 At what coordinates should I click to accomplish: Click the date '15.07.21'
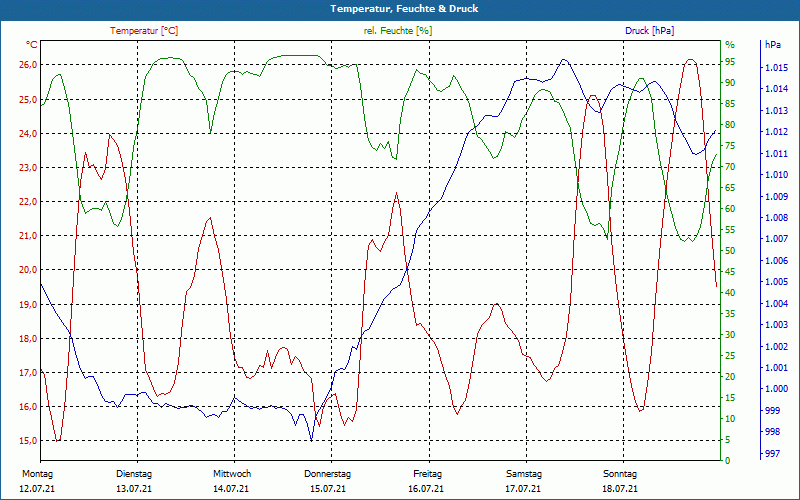[328, 489]
